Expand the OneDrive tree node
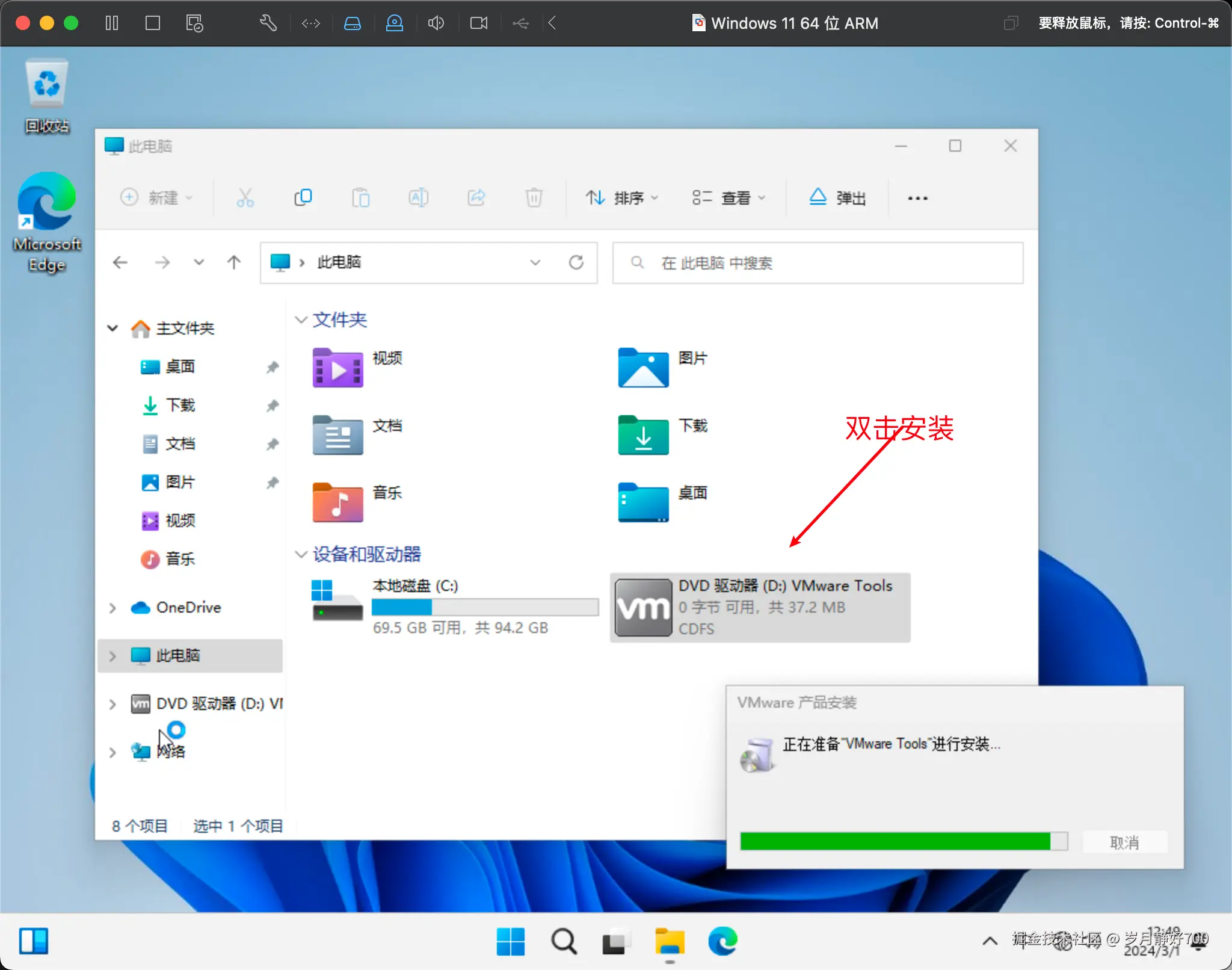This screenshot has width=1232, height=970. [x=112, y=608]
